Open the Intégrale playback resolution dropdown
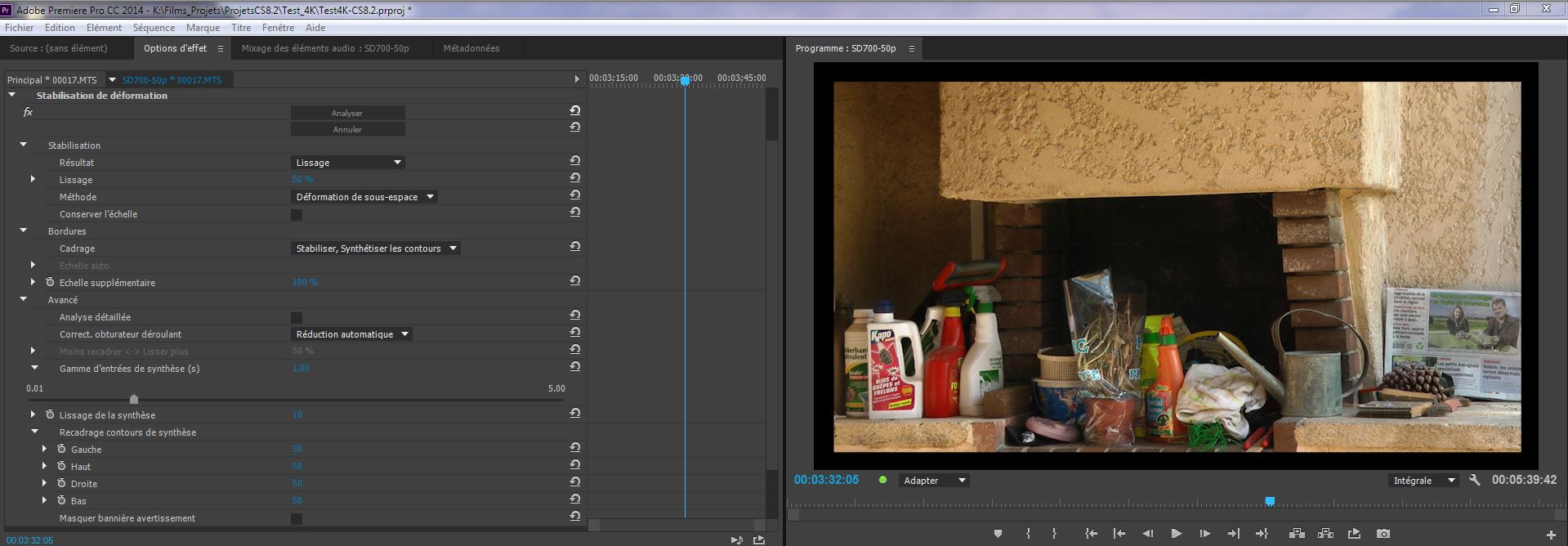The height and width of the screenshot is (546, 1568). click(1423, 481)
